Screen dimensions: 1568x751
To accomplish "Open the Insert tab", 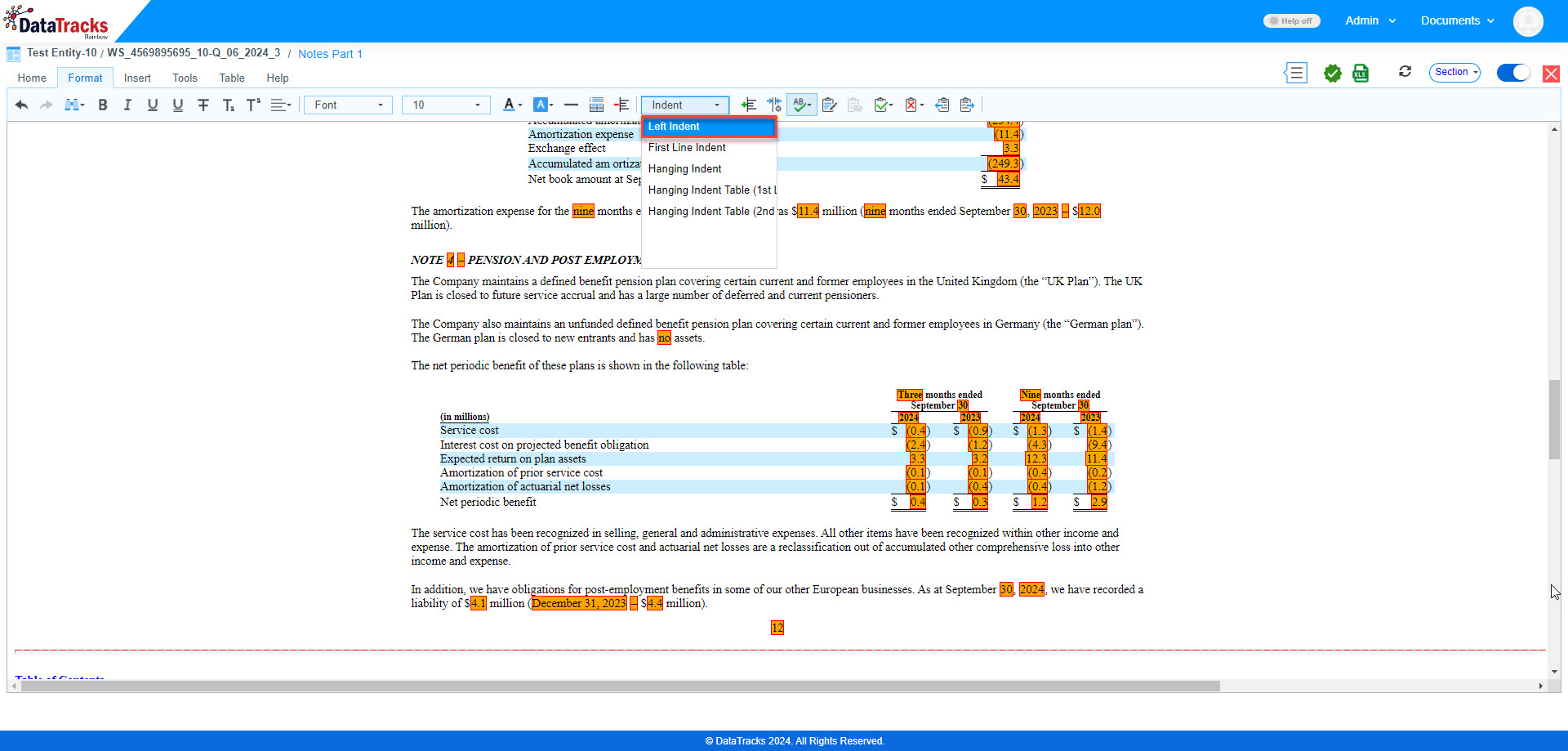I will click(x=137, y=78).
